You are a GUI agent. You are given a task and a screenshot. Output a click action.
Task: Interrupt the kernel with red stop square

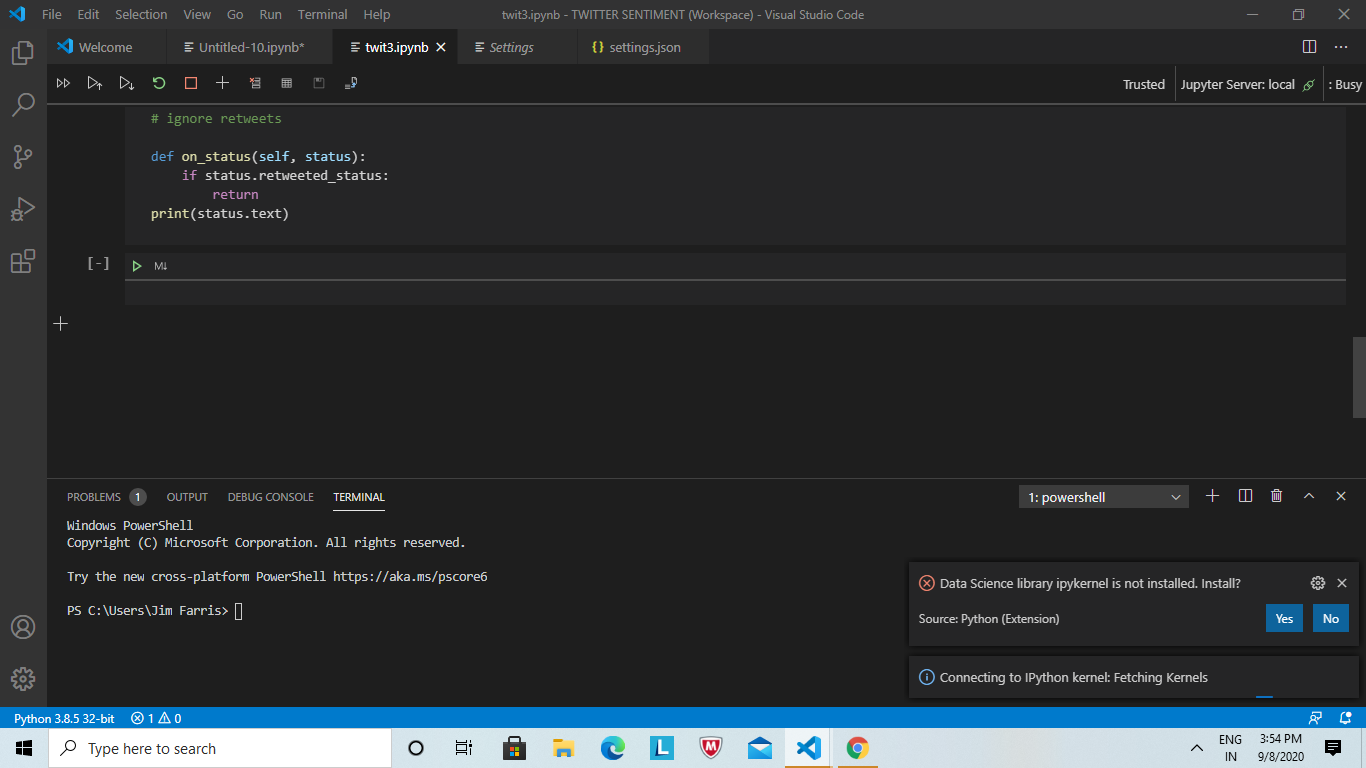coord(191,84)
